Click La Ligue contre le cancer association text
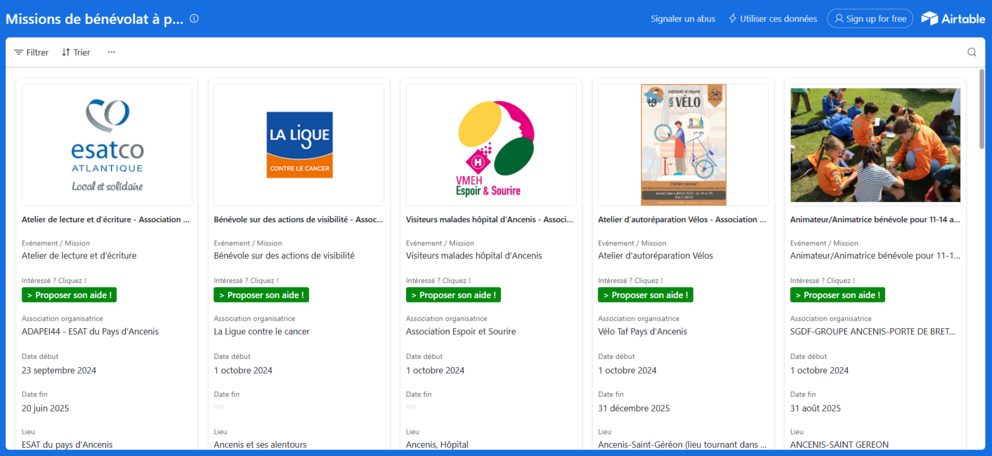Image resolution: width=992 pixels, height=456 pixels. pos(261,331)
